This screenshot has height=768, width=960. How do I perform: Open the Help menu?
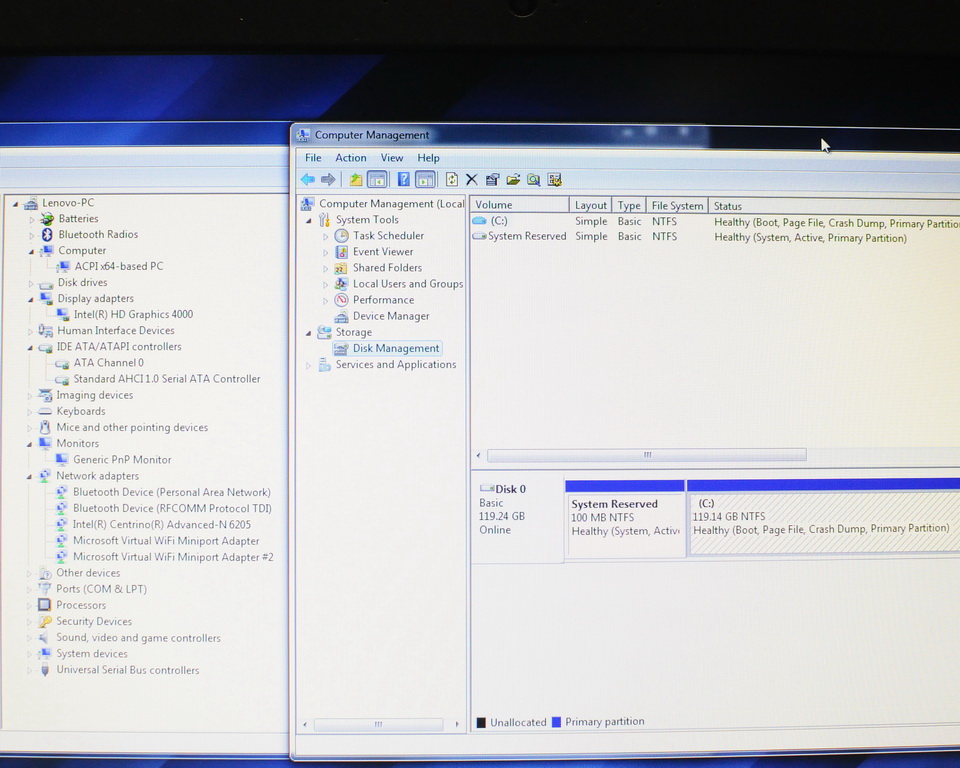[x=429, y=157]
